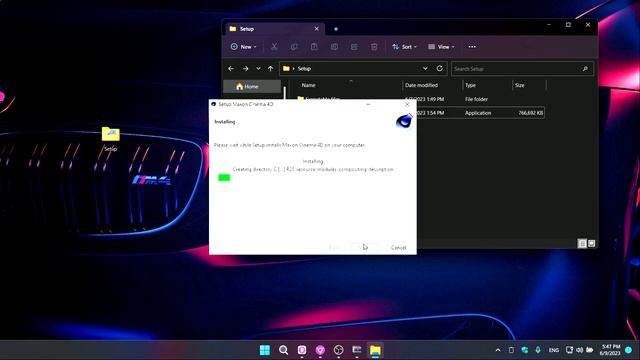Screen dimensions: 640x360
Task: Open the Setup folder on desktop
Action: point(110,139)
